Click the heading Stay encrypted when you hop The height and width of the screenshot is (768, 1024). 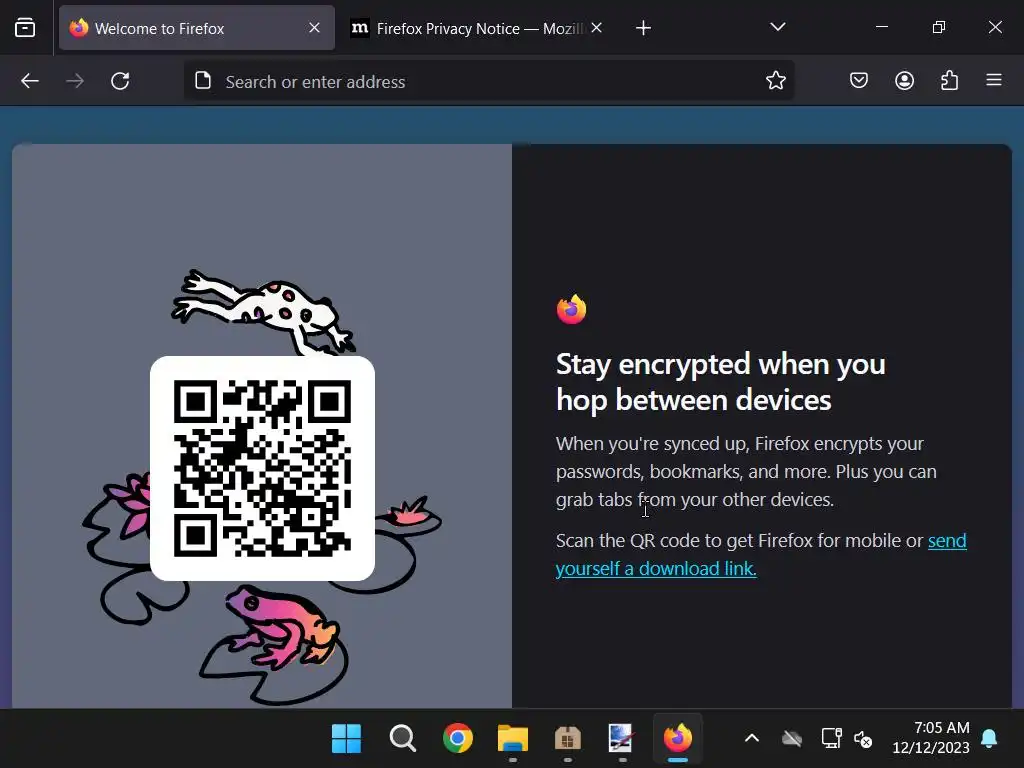720,382
